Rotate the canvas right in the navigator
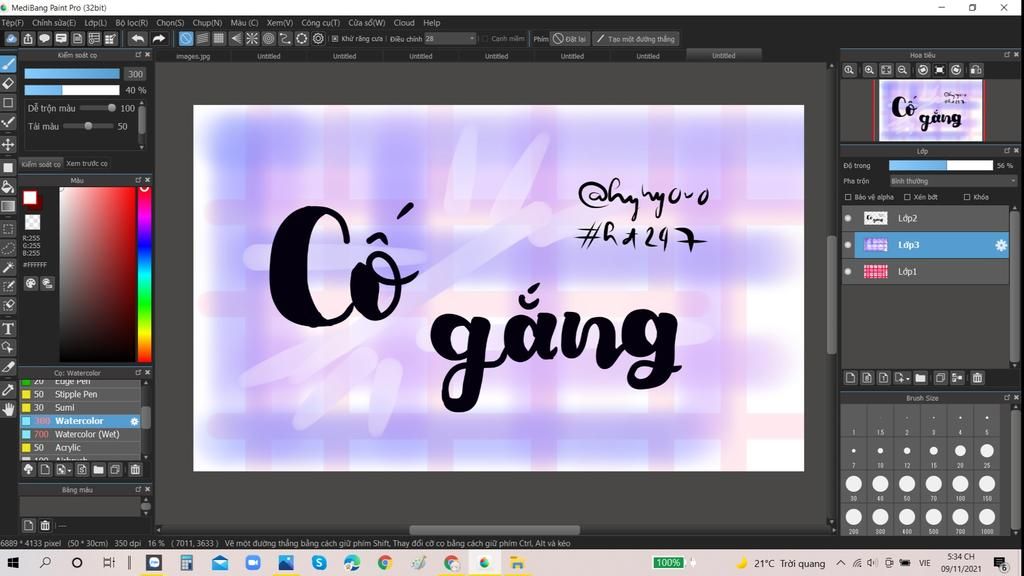The image size is (1024, 576). pos(956,70)
